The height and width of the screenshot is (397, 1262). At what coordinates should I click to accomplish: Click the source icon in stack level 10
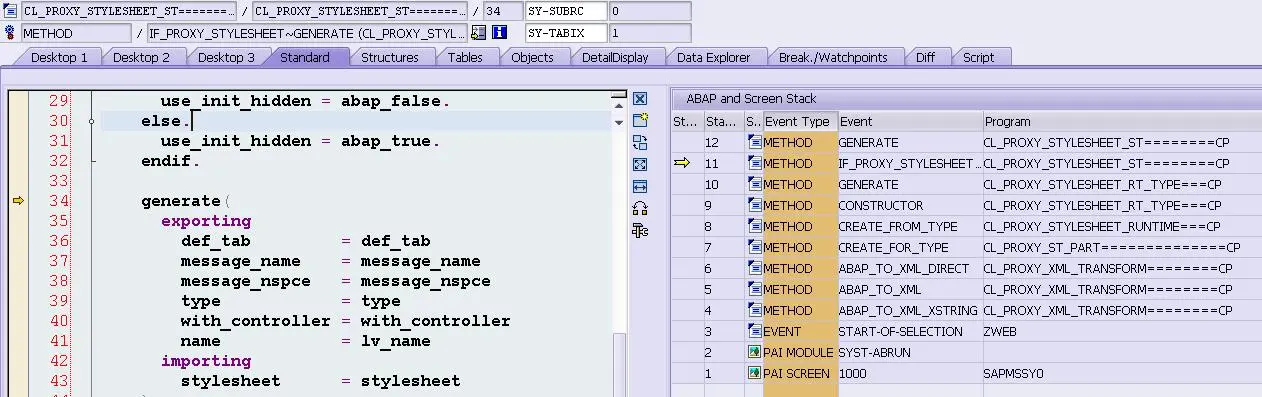(x=754, y=184)
